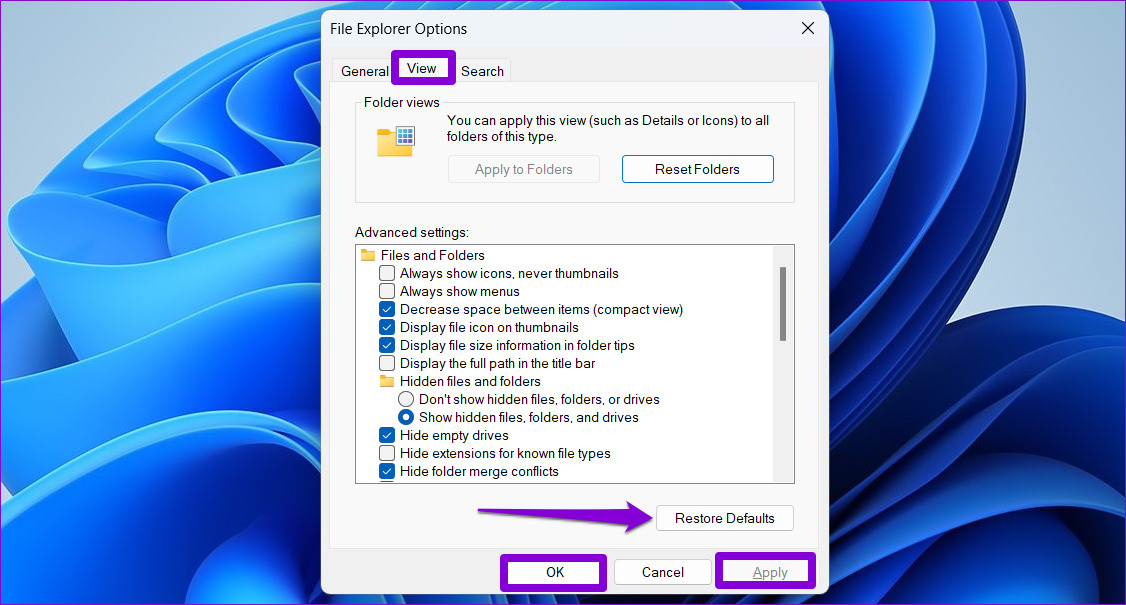Uncheck Hide empty drives
The width and height of the screenshot is (1126, 605).
click(387, 435)
